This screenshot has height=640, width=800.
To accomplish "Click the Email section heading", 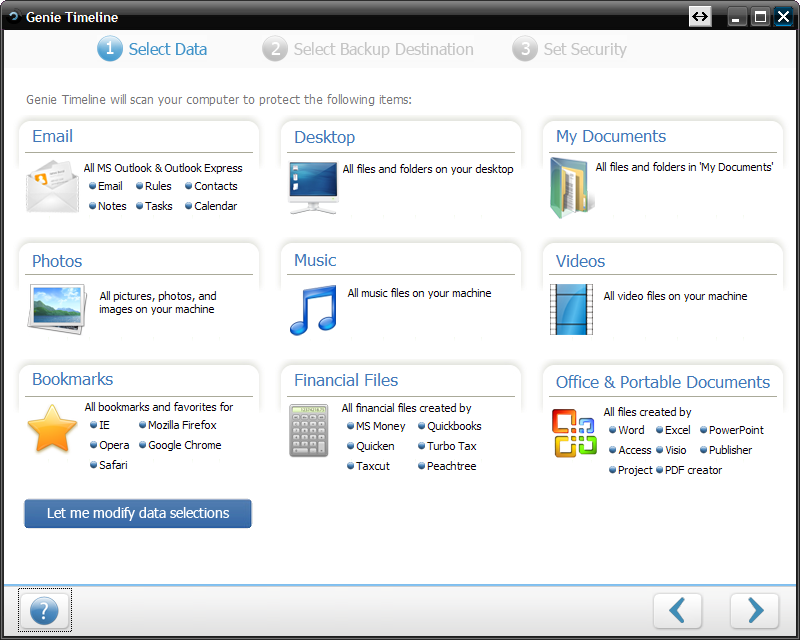I will tap(53, 136).
